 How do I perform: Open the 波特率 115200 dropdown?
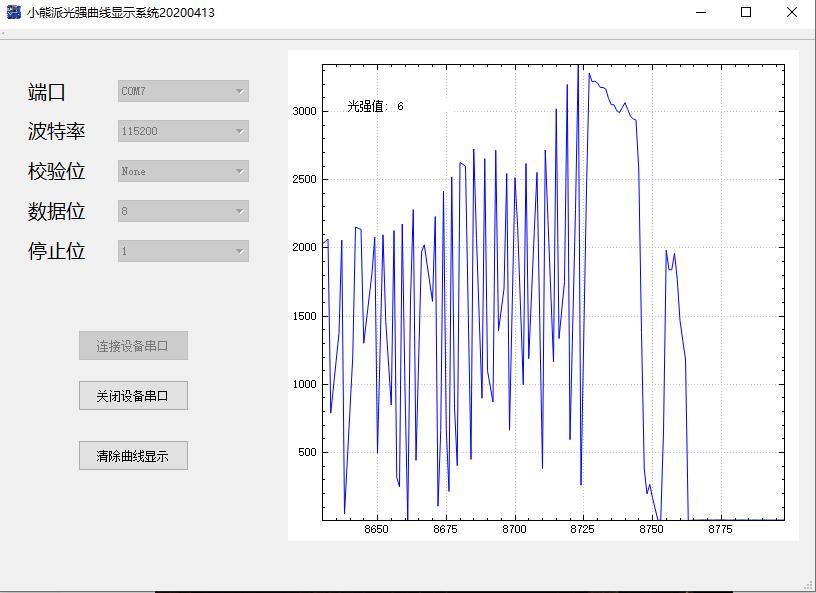point(183,131)
